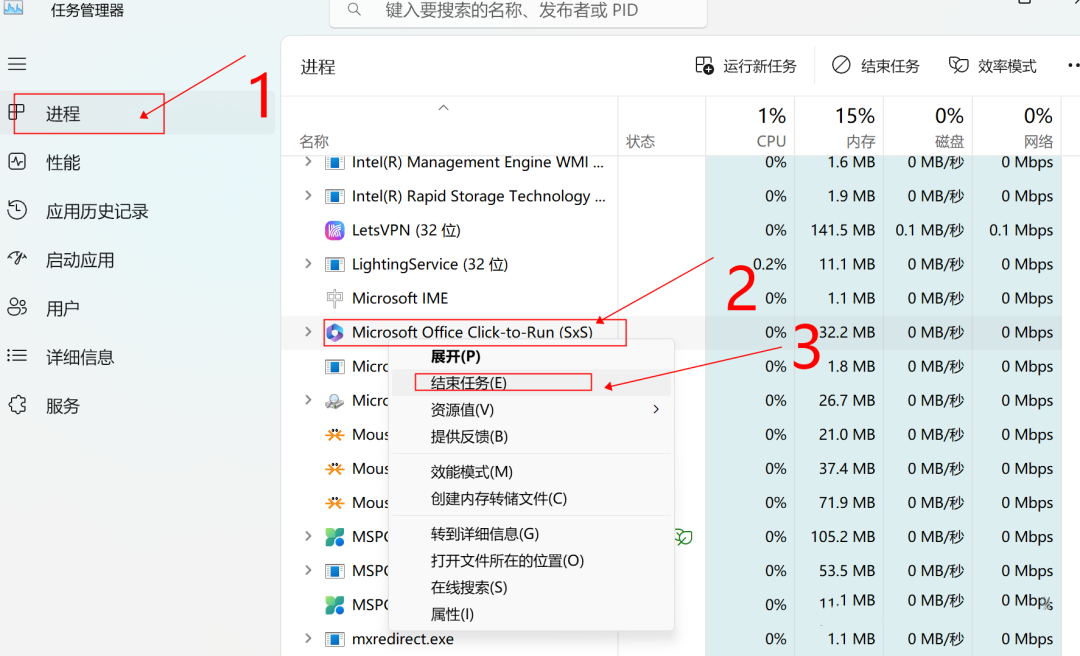Open the 资源值(V) submenu

[531, 410]
